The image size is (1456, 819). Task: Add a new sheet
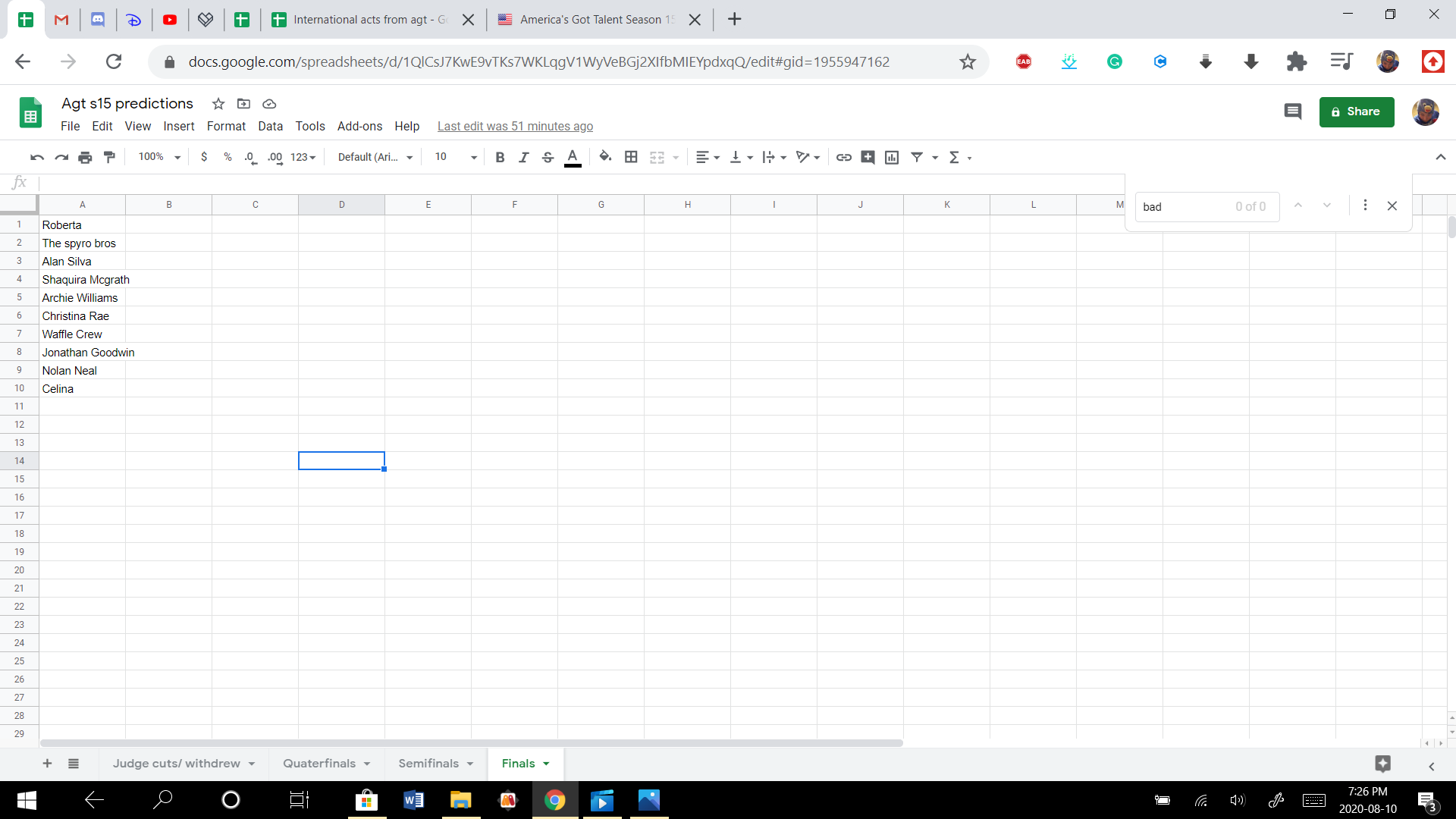point(47,764)
